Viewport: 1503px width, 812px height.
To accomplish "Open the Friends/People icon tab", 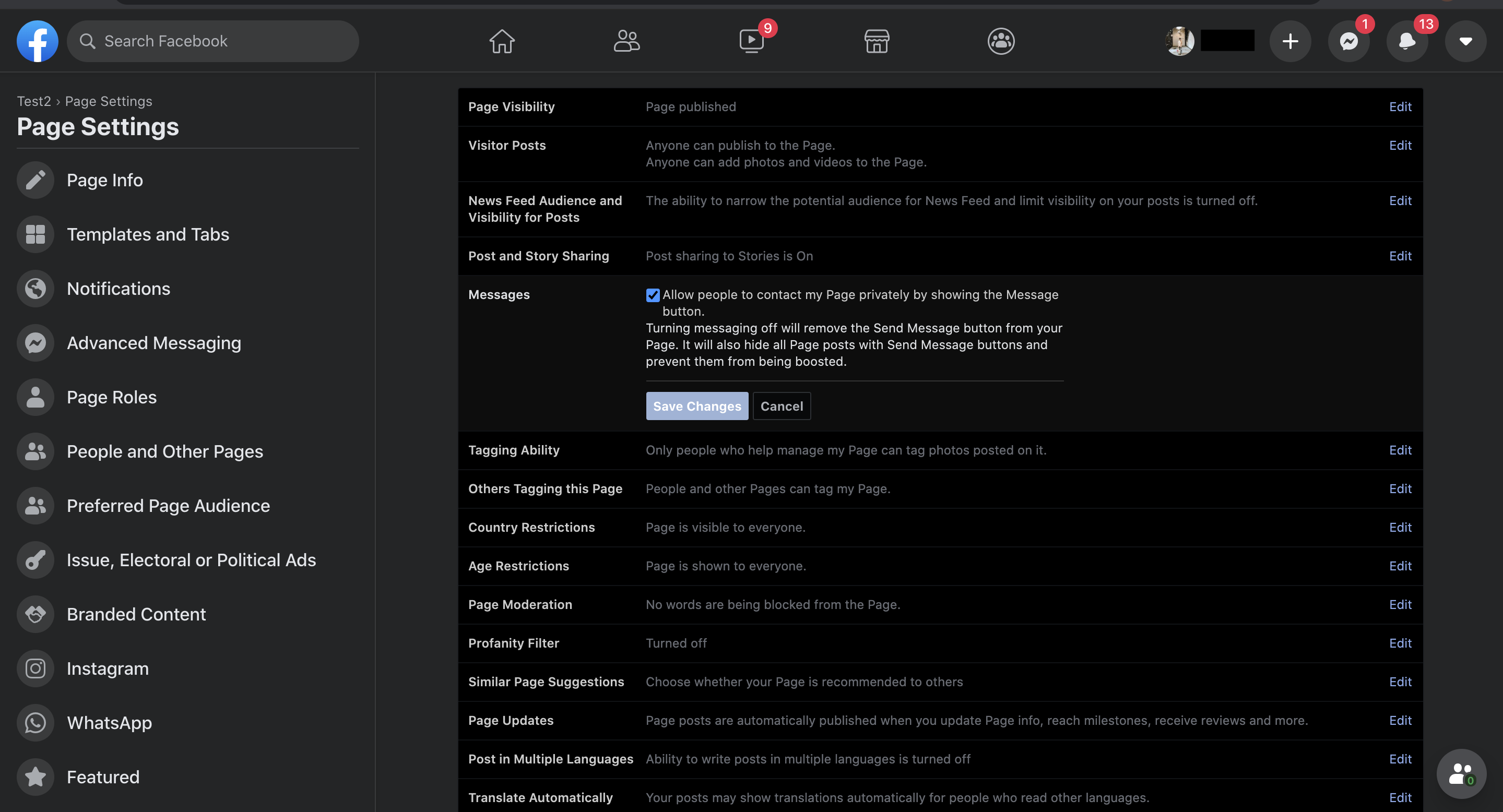I will [x=626, y=40].
